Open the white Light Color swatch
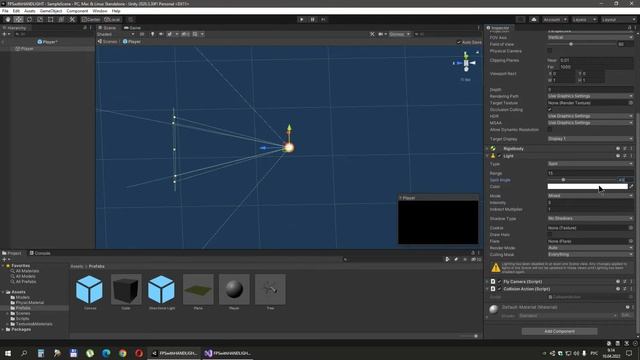Screen dimensions: 640x360 click(x=587, y=186)
